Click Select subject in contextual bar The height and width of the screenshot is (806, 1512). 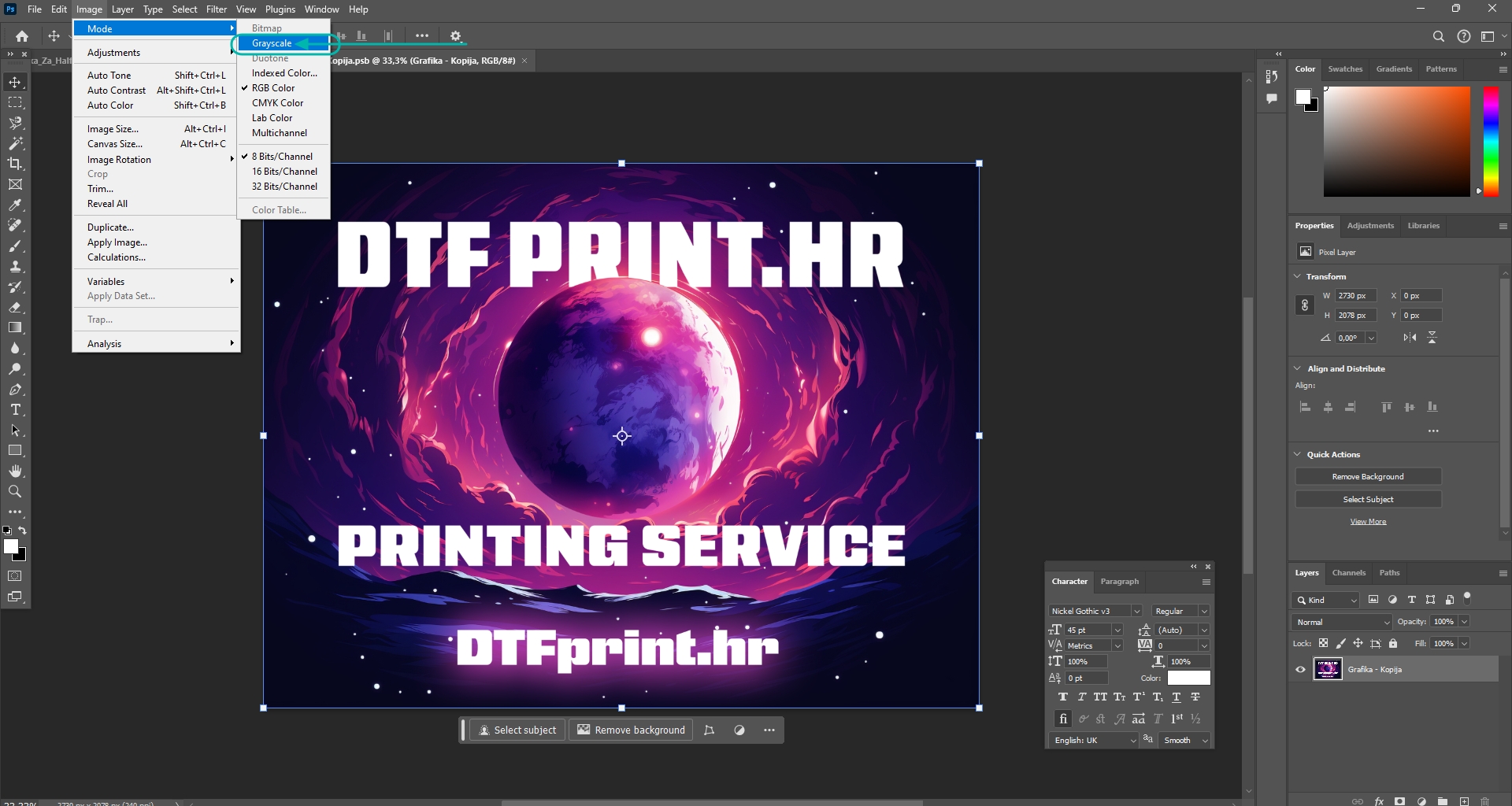[x=517, y=730]
